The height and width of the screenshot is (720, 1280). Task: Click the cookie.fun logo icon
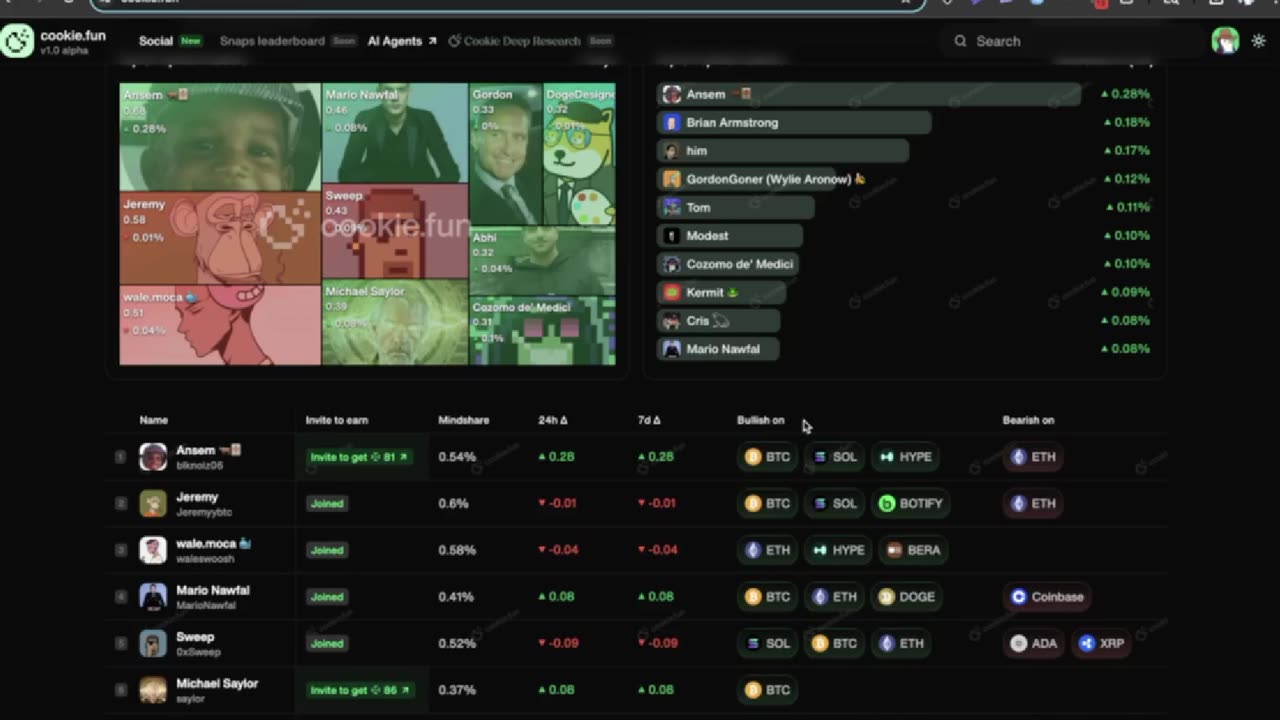[x=17, y=41]
